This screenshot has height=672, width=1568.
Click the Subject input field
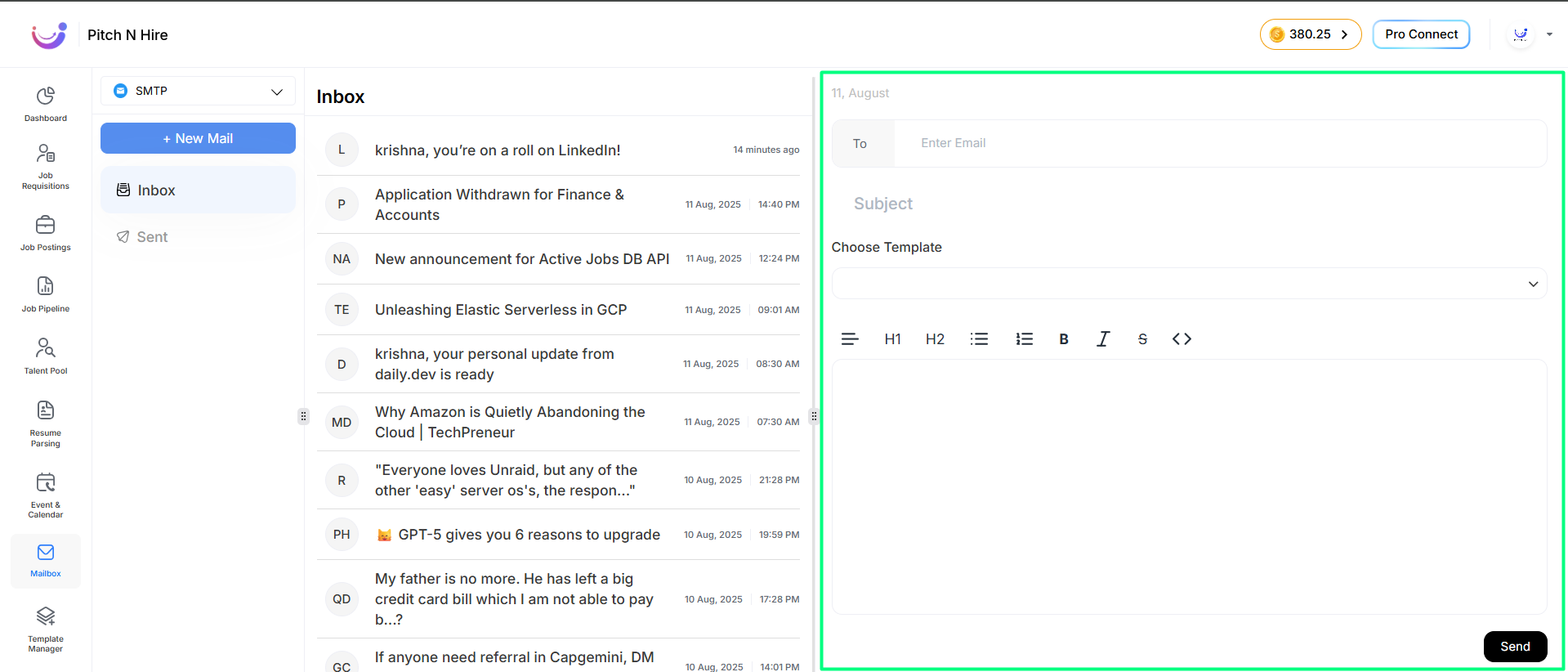(1189, 204)
